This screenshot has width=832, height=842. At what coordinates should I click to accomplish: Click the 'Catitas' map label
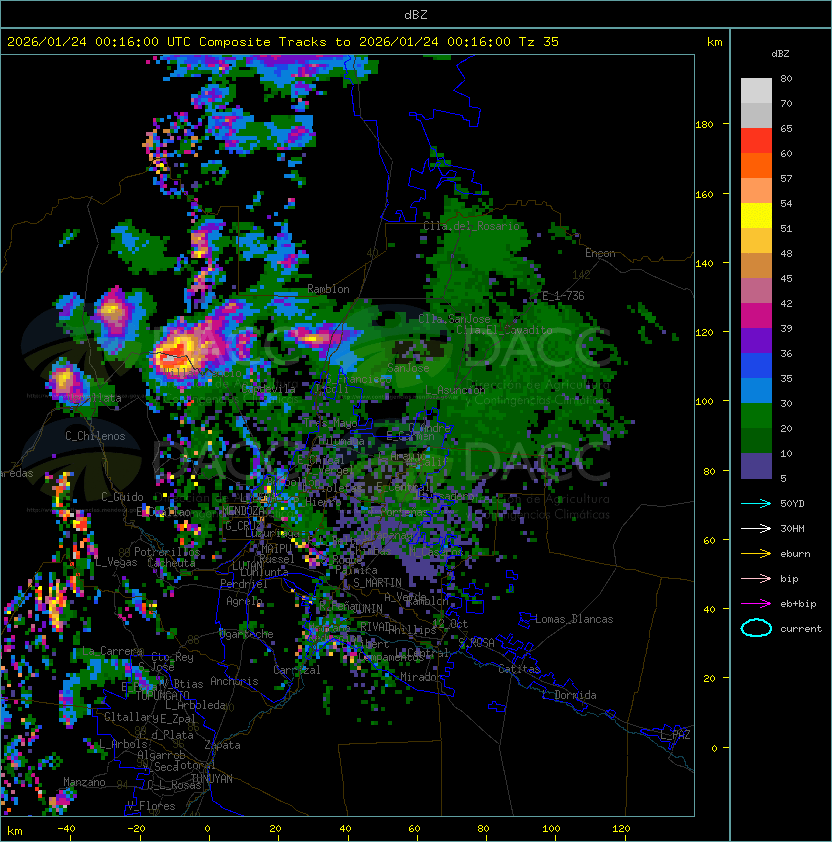(x=519, y=669)
